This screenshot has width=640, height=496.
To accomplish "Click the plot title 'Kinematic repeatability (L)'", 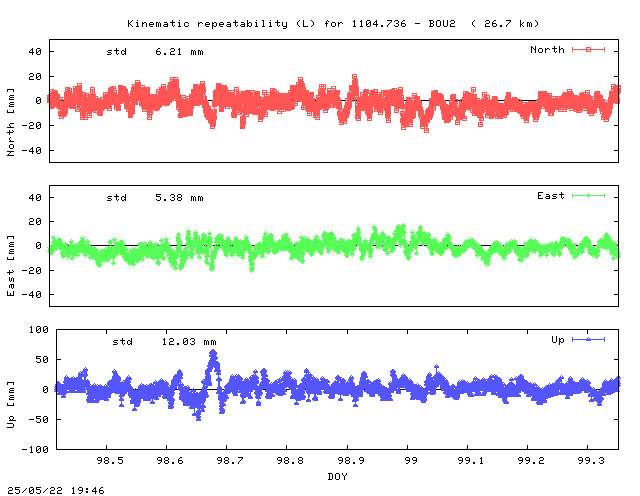I will click(221, 24).
